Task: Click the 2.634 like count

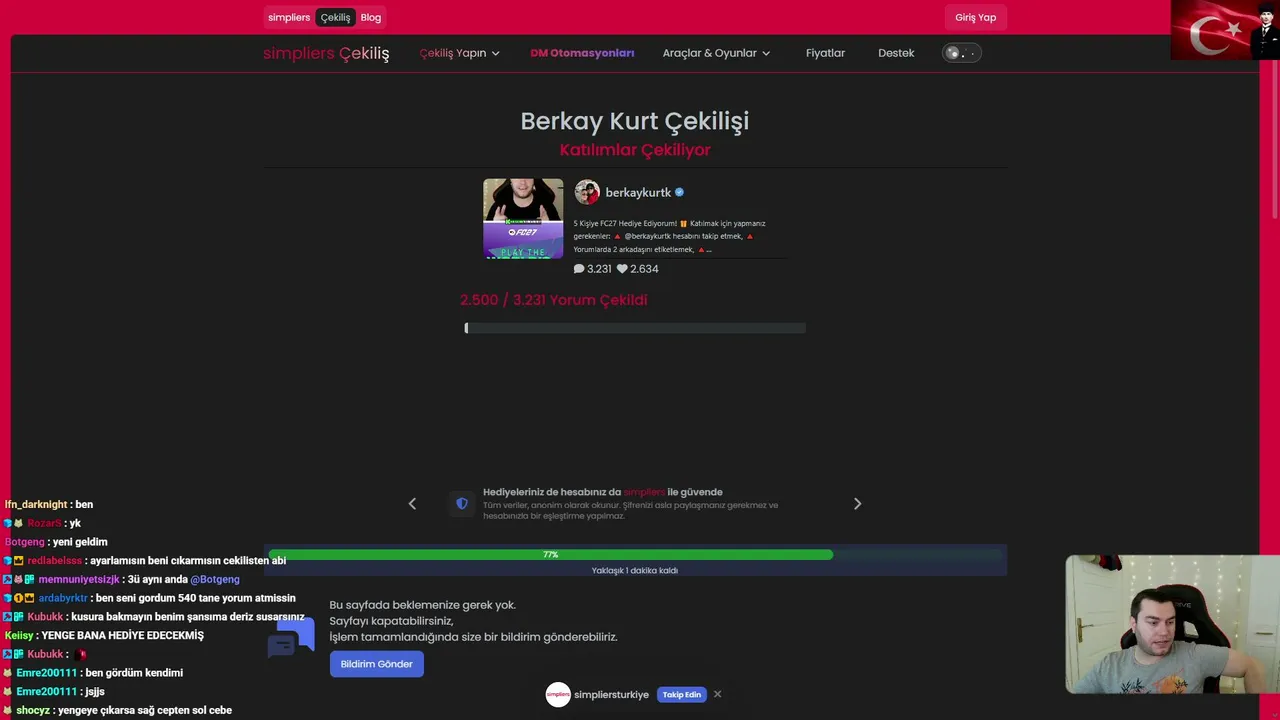Action: (x=644, y=269)
